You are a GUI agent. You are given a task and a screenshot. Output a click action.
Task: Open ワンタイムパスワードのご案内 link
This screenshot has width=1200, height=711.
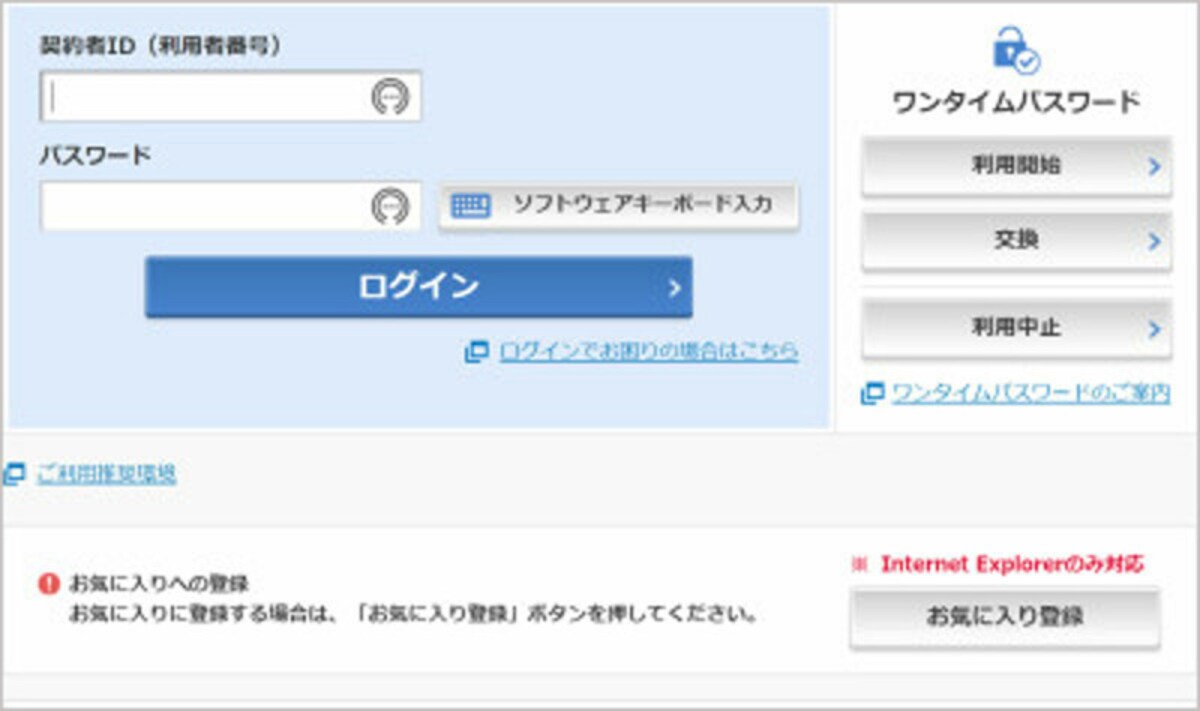(1030, 393)
